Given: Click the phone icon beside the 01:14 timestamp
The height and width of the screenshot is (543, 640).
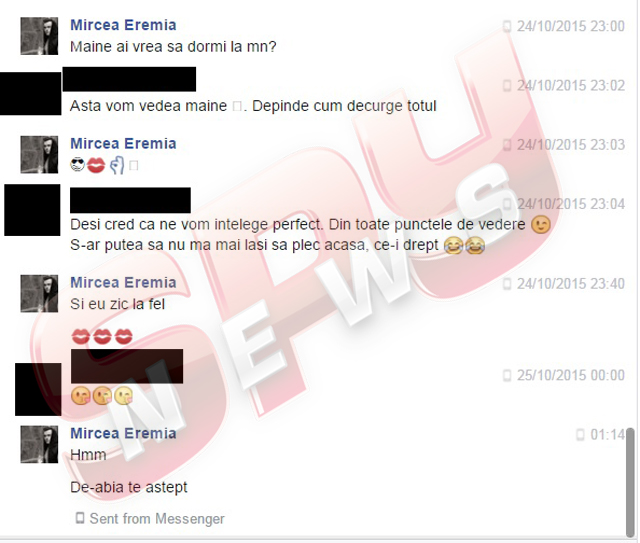Looking at the screenshot, I should point(580,435).
